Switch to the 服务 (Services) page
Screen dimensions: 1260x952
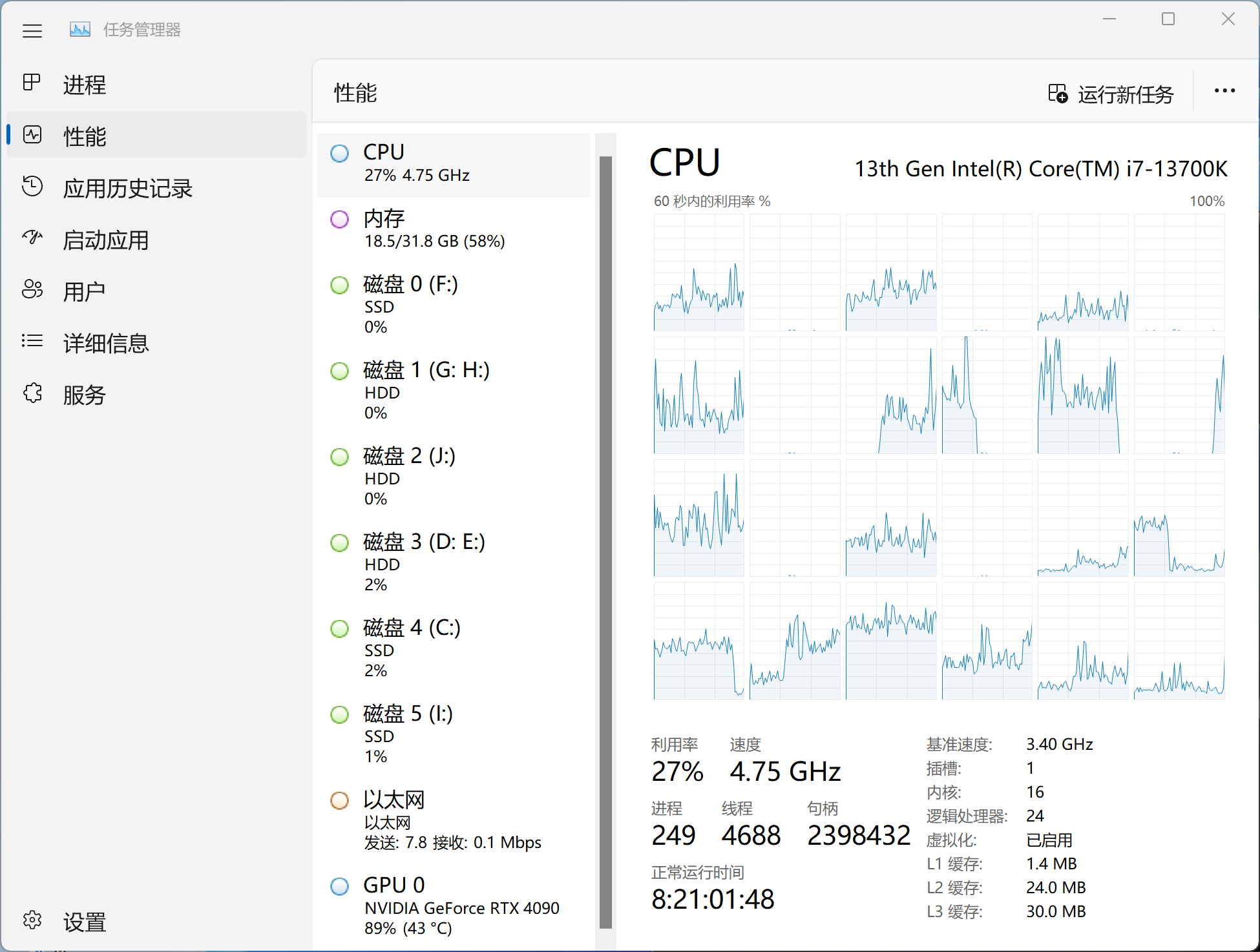click(x=156, y=395)
